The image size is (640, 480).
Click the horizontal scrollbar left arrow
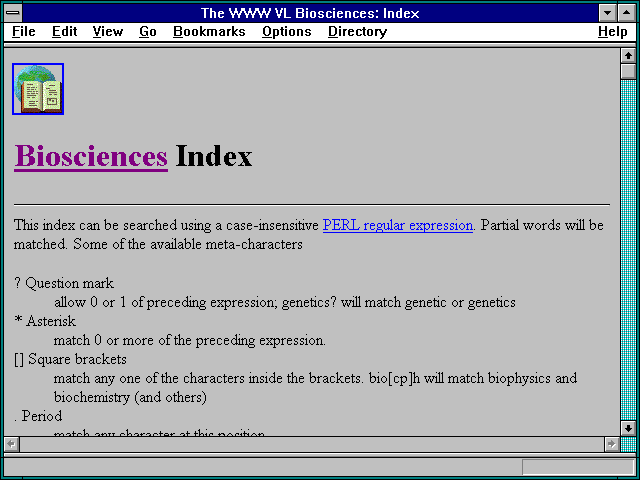11,444
